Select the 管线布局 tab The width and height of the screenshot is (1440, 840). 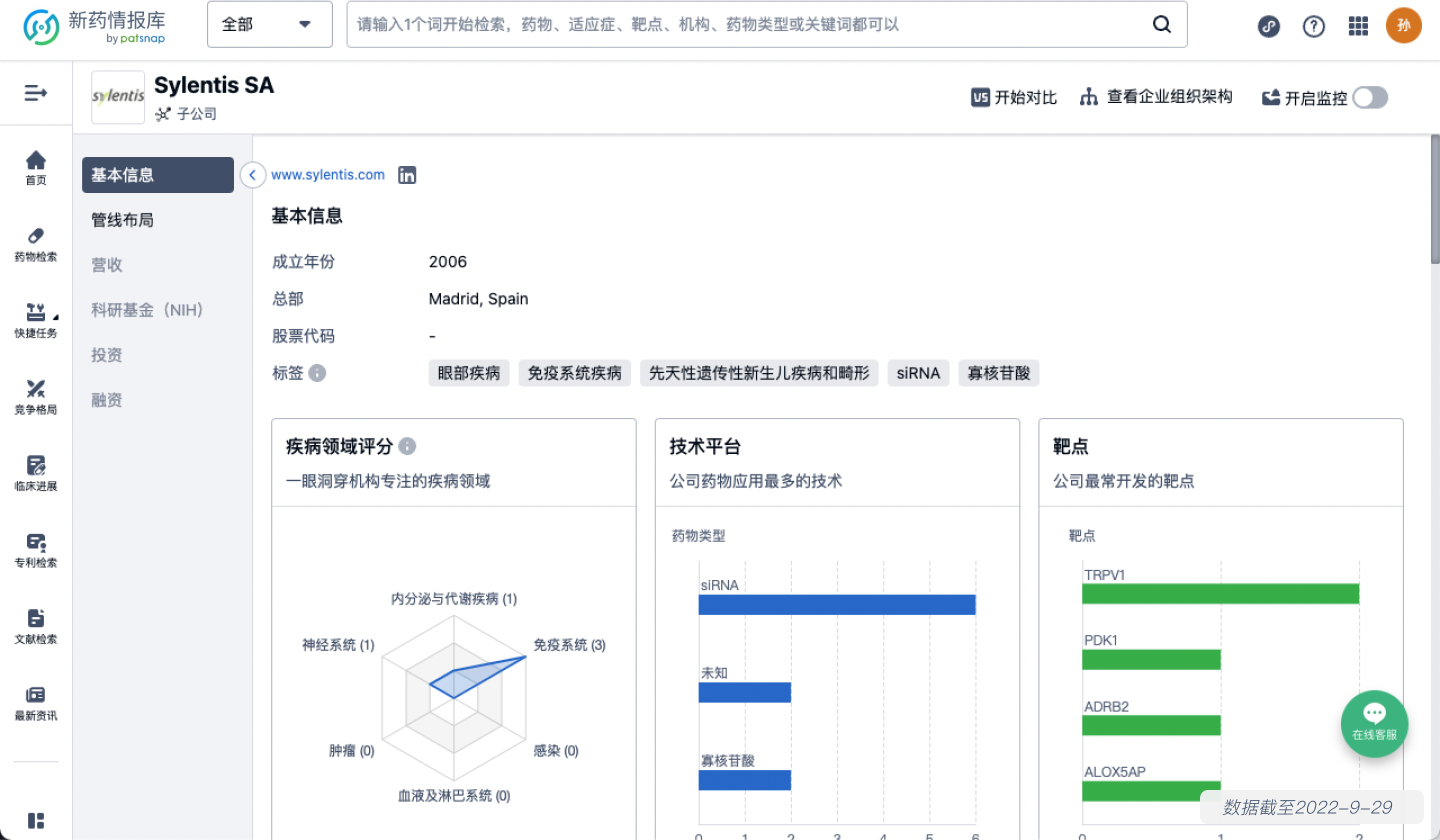tap(158, 220)
